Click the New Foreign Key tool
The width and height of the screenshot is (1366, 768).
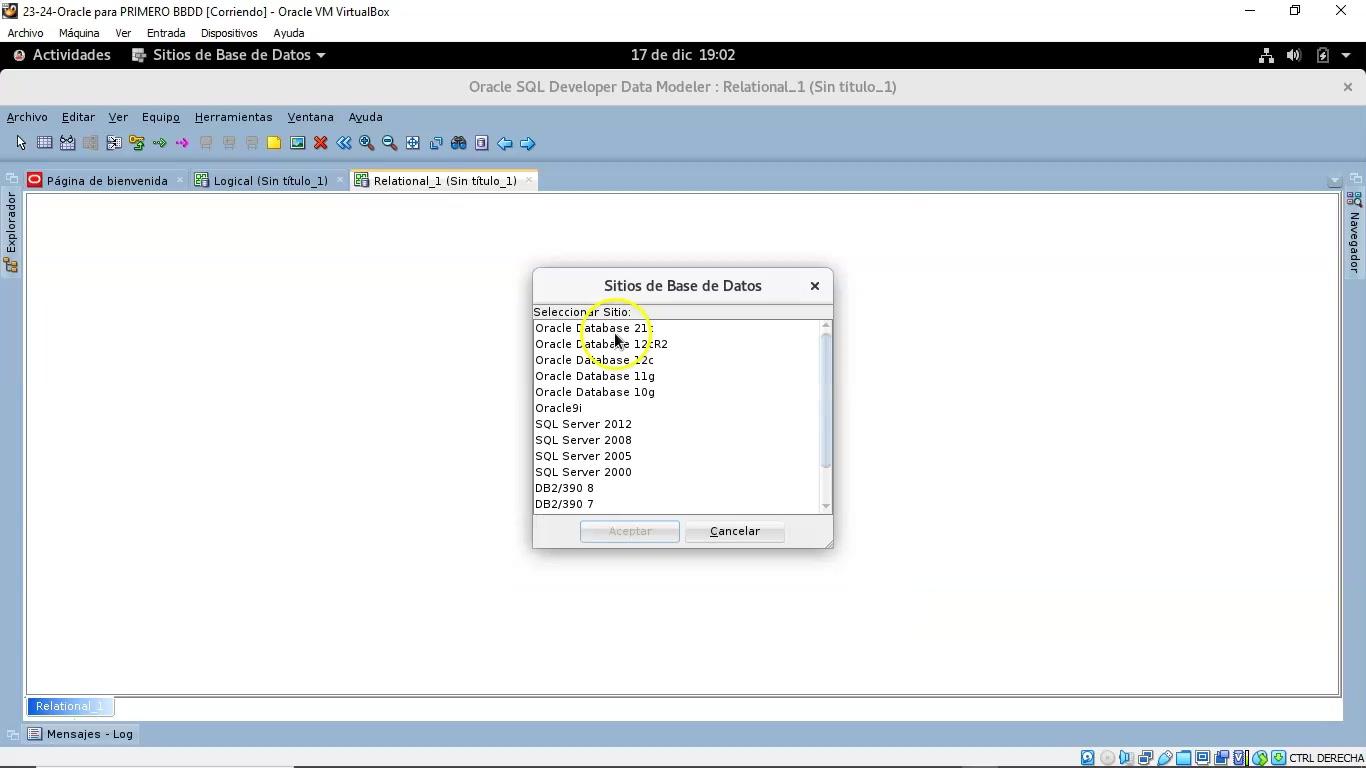(x=136, y=143)
